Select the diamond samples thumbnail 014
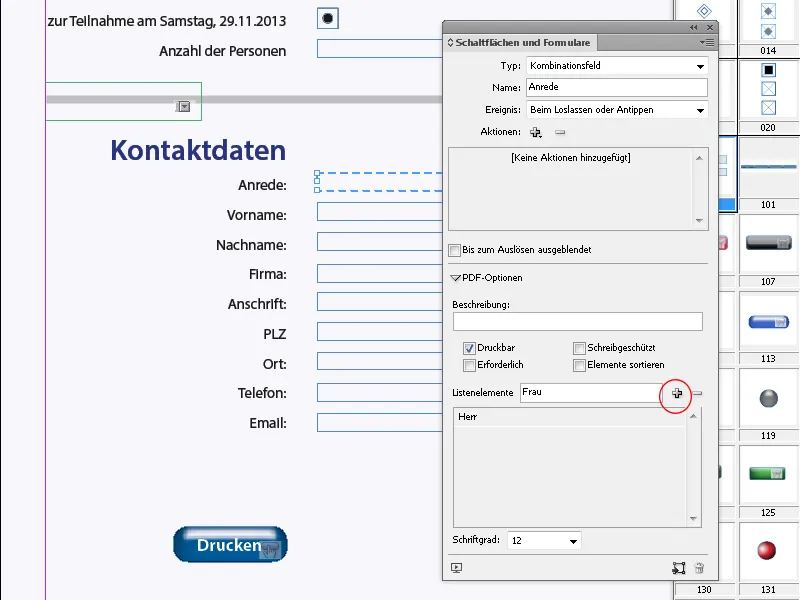800x600 pixels. click(768, 21)
